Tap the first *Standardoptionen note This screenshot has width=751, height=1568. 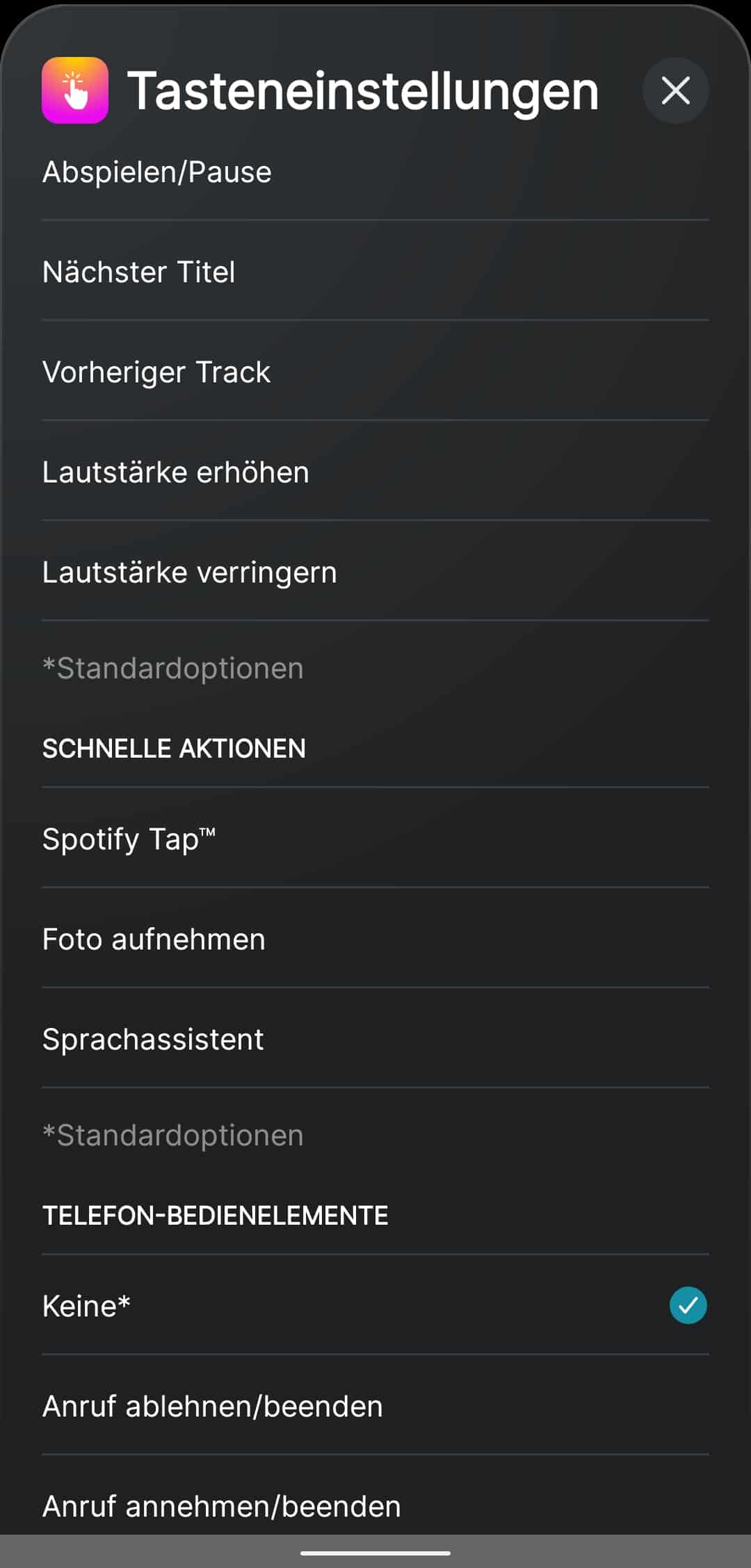[172, 668]
